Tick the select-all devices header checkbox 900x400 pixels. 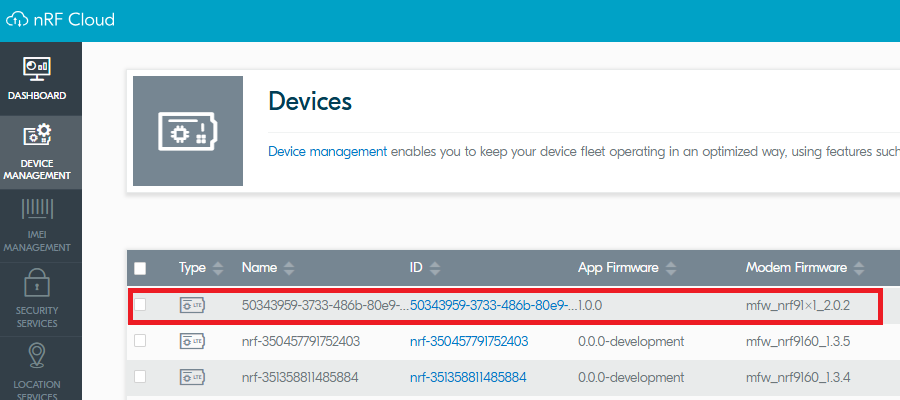140,268
